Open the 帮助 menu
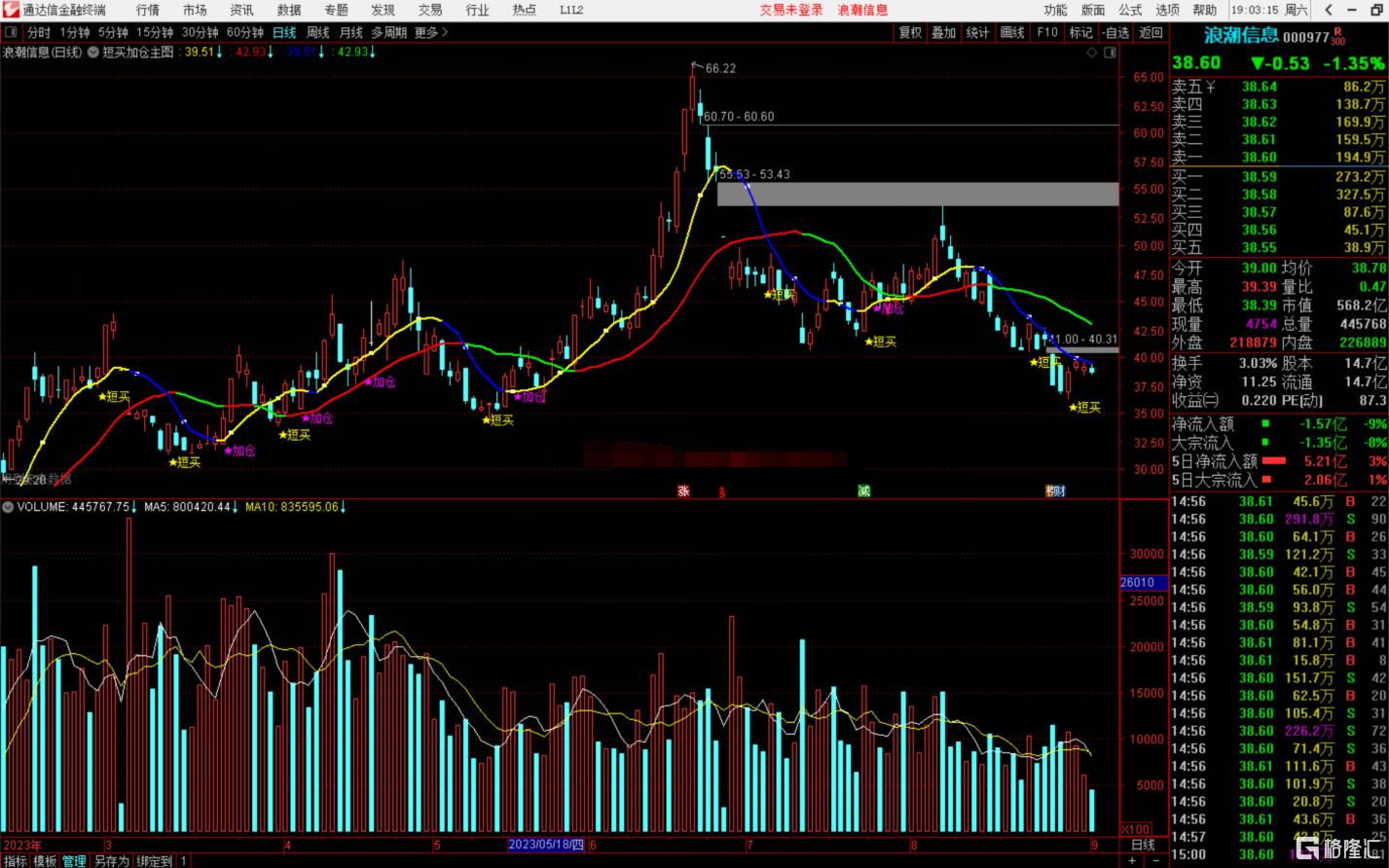The image size is (1389, 868). tap(1204, 10)
